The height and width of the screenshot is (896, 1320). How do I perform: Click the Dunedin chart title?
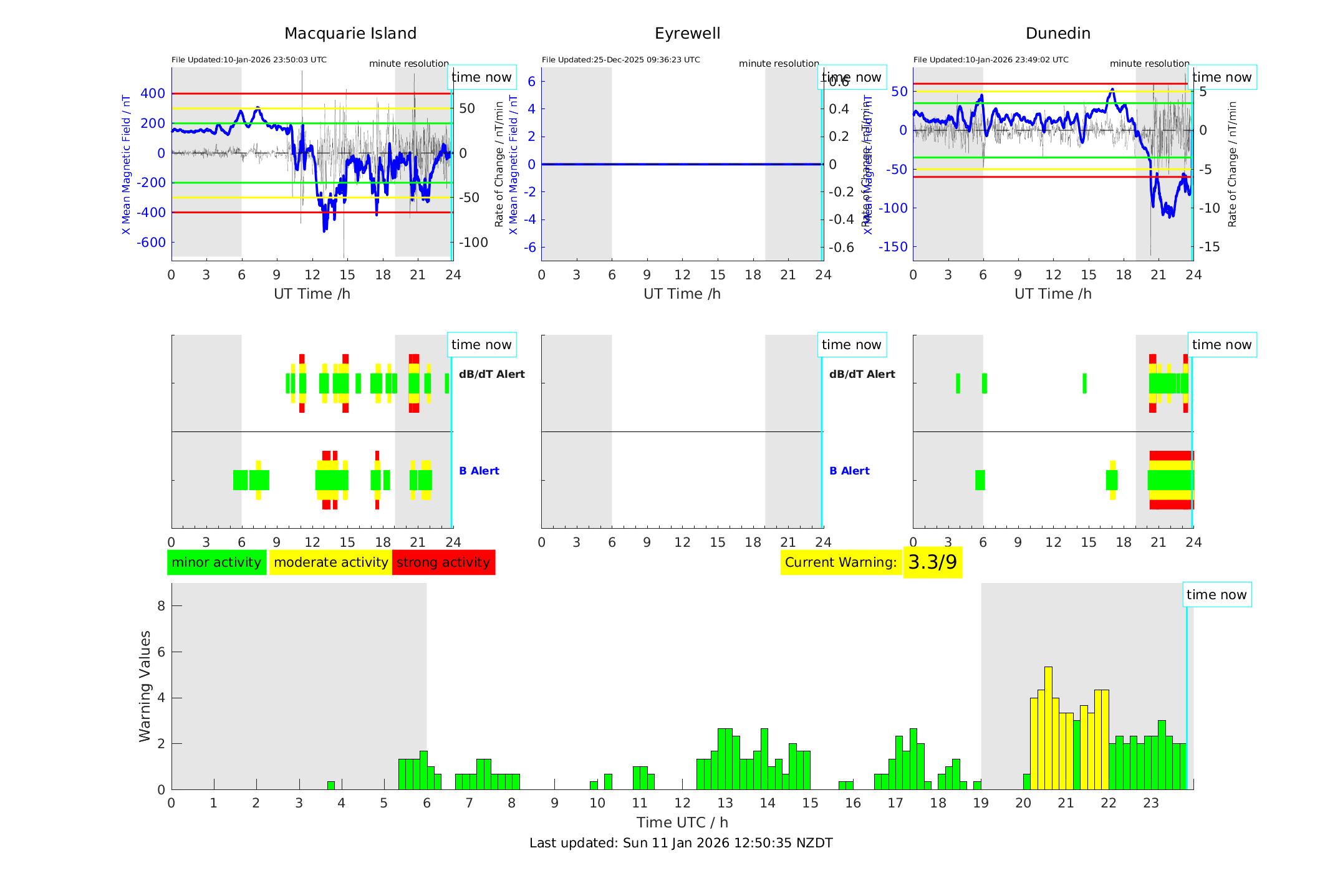[x=1057, y=34]
